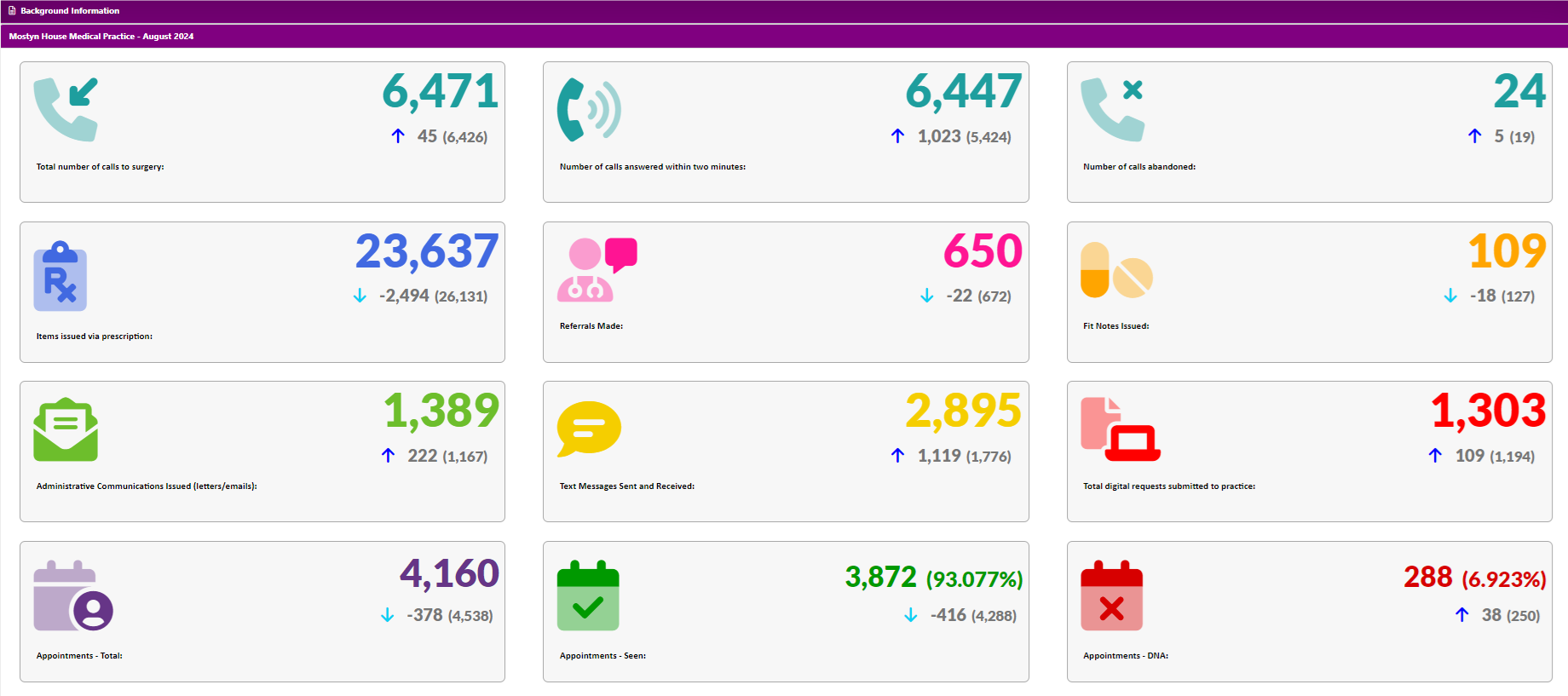Click the green envelope letter icon
The height and width of the screenshot is (696, 1568).
[66, 429]
